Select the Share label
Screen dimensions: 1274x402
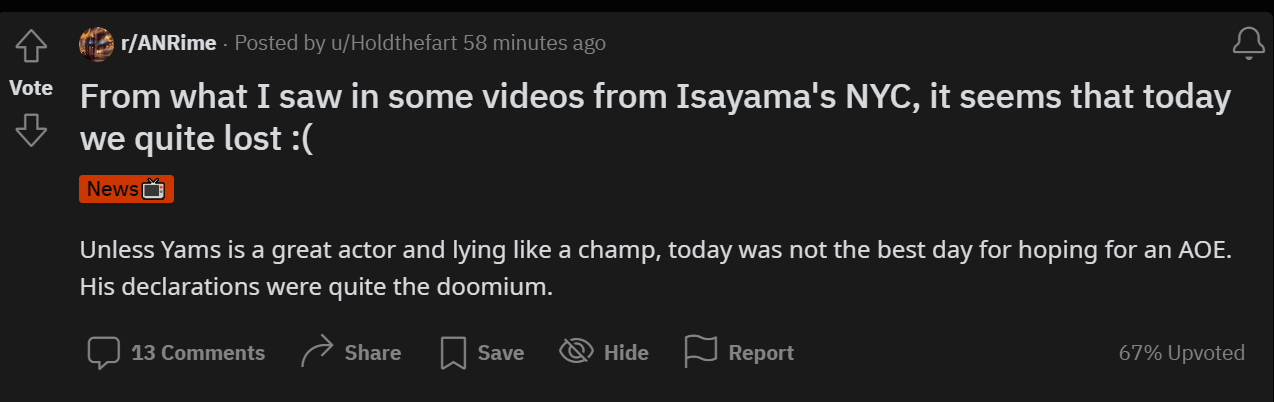pyautogui.click(x=373, y=353)
